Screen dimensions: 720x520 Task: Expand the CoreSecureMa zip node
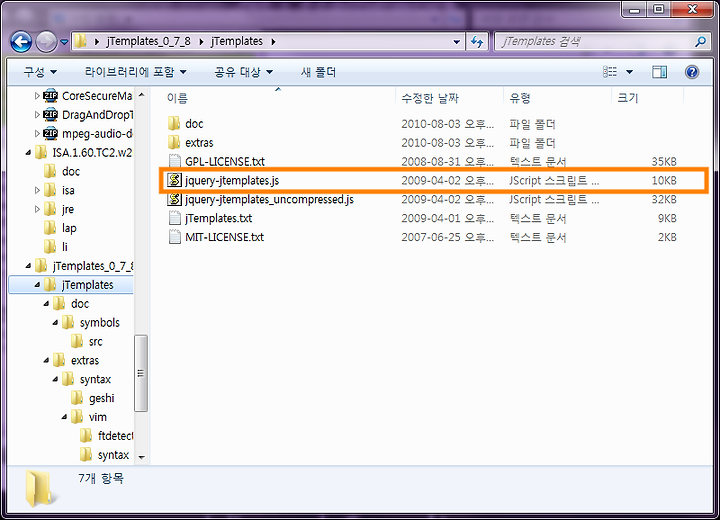click(37, 96)
